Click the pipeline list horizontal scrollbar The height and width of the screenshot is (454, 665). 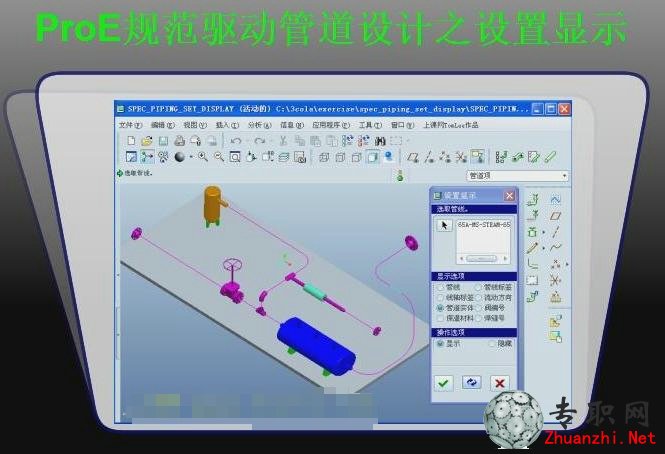pyautogui.click(x=483, y=258)
